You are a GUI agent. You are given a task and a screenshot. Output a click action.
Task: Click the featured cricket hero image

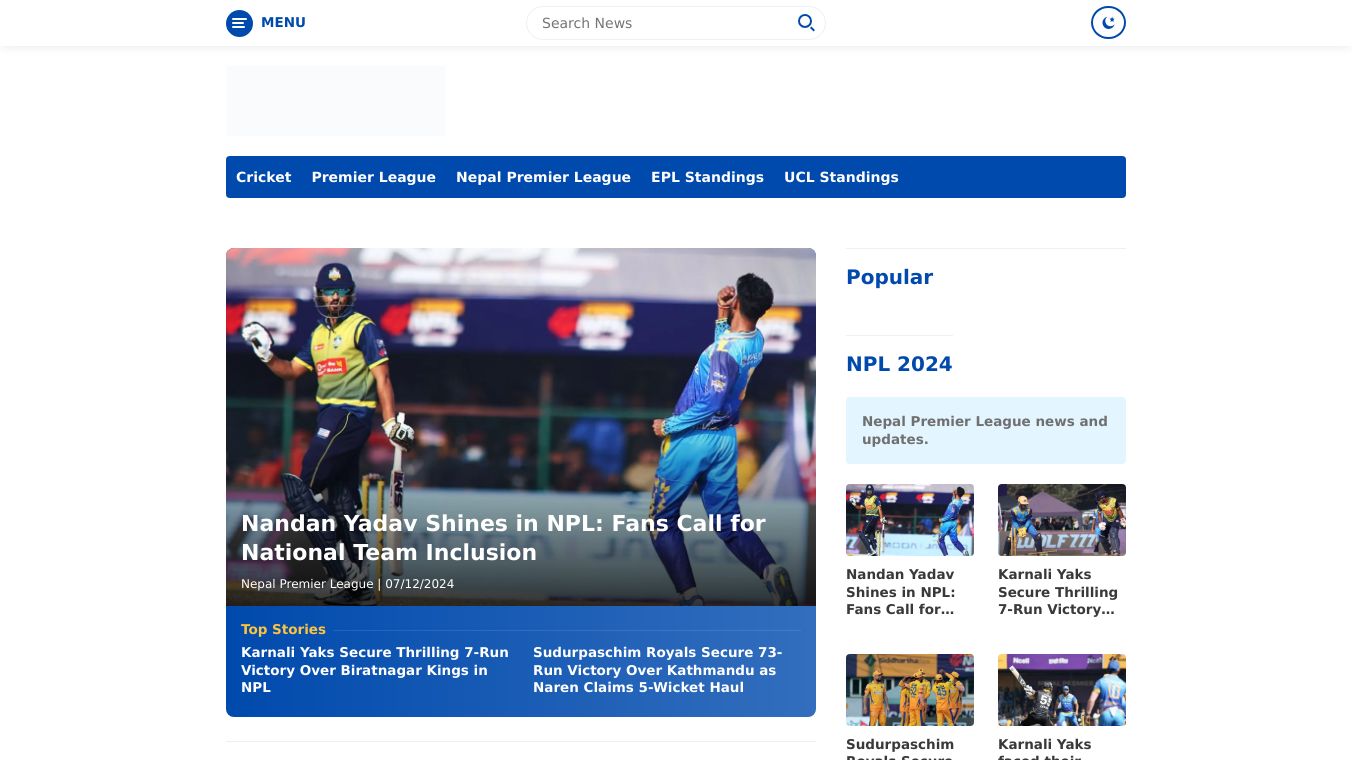pos(520,380)
